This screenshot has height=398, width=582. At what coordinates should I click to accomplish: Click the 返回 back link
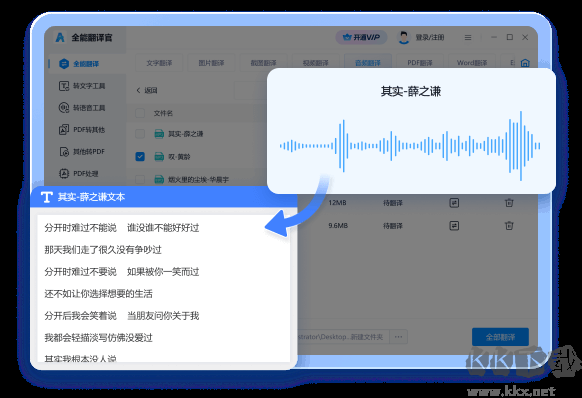147,90
